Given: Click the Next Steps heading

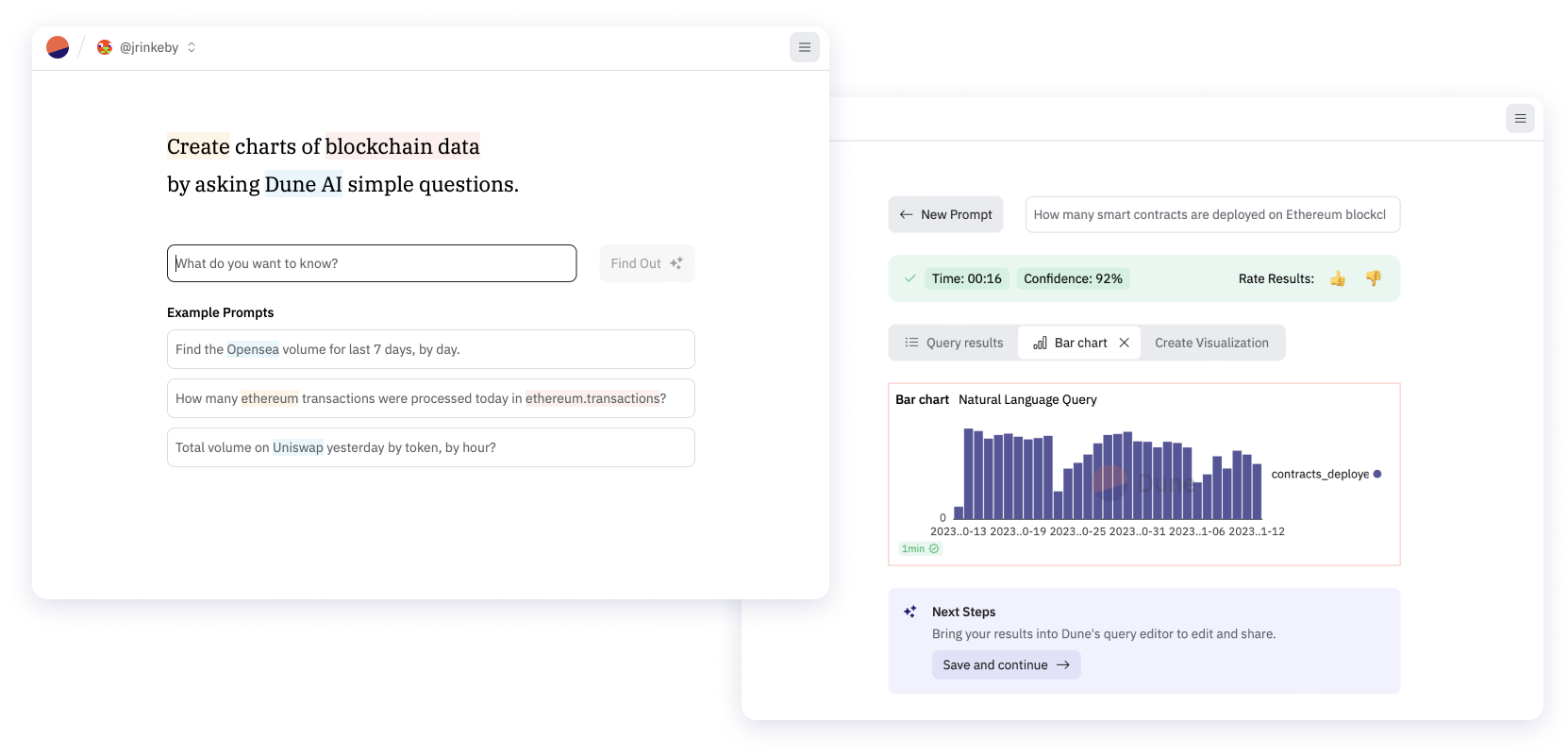Looking at the screenshot, I should pos(963,612).
